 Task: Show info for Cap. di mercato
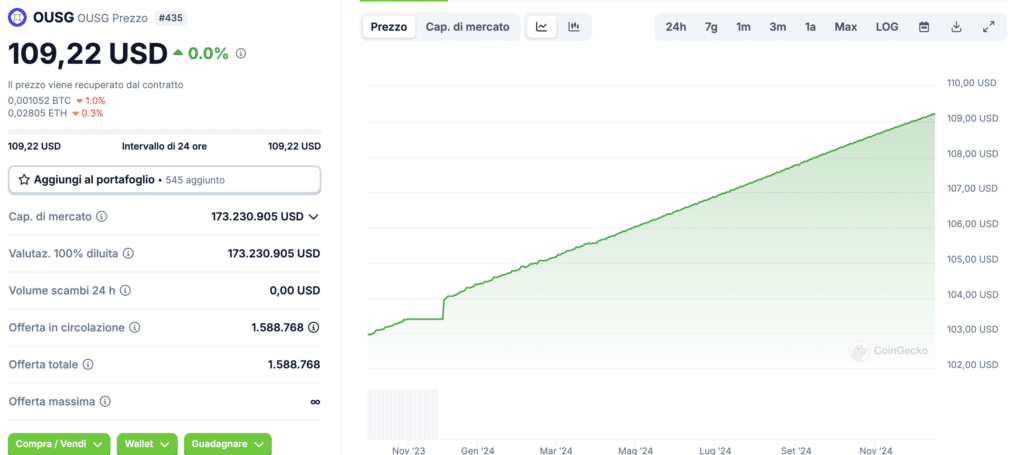102,216
